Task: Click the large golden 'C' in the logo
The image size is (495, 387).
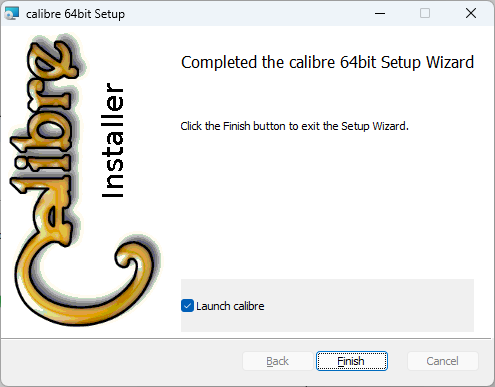Action: [x=83, y=277]
